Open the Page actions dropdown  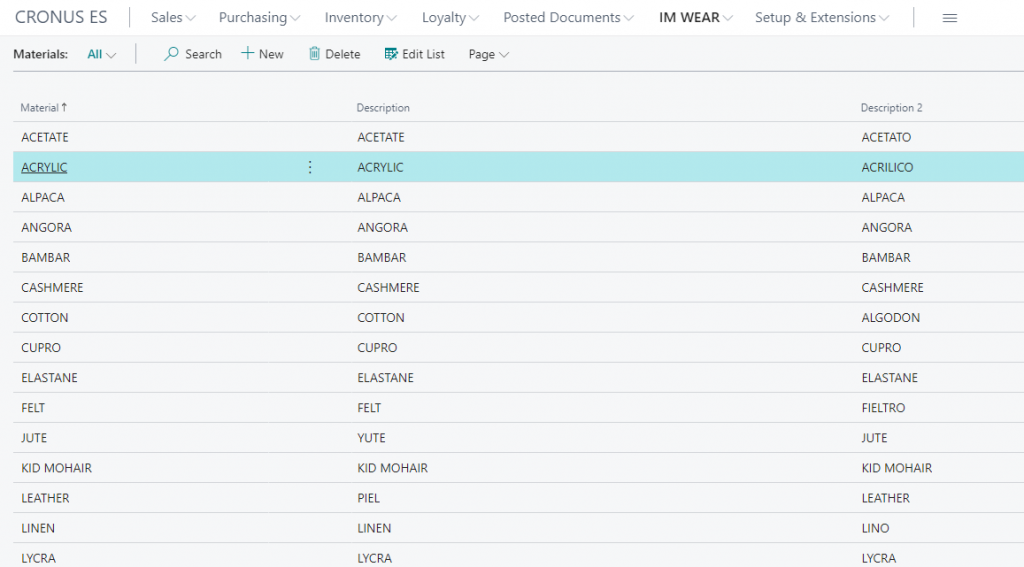pos(488,54)
